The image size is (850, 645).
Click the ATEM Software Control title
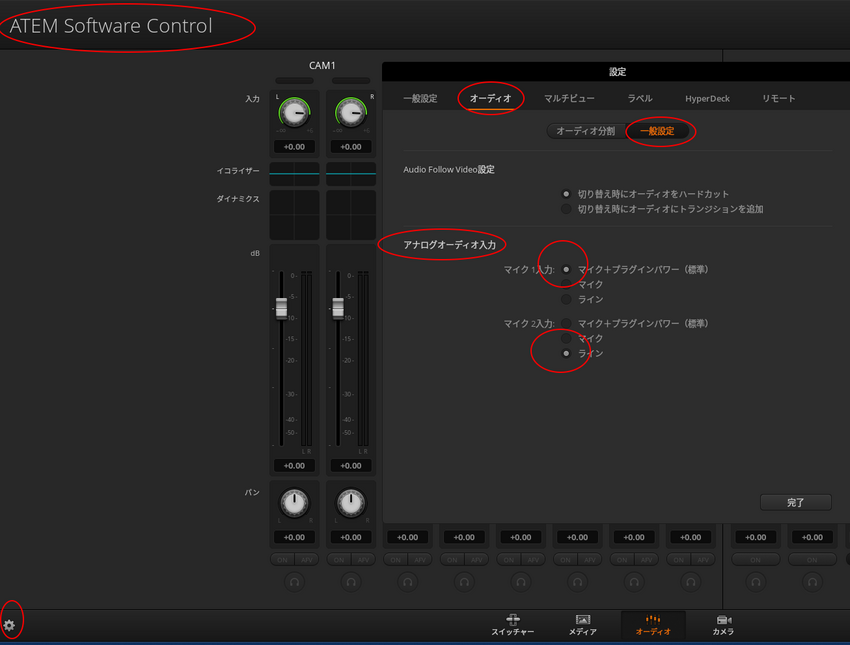111,26
